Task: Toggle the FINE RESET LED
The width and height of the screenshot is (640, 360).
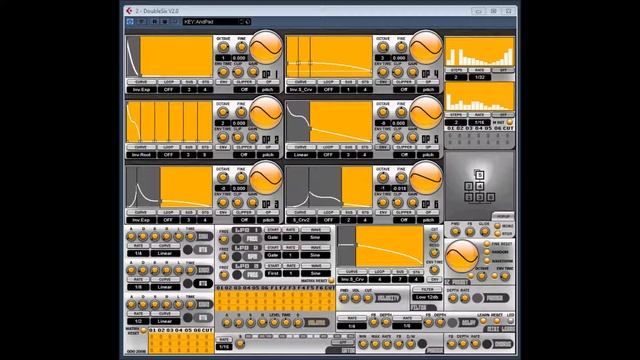Action: pyautogui.click(x=487, y=244)
